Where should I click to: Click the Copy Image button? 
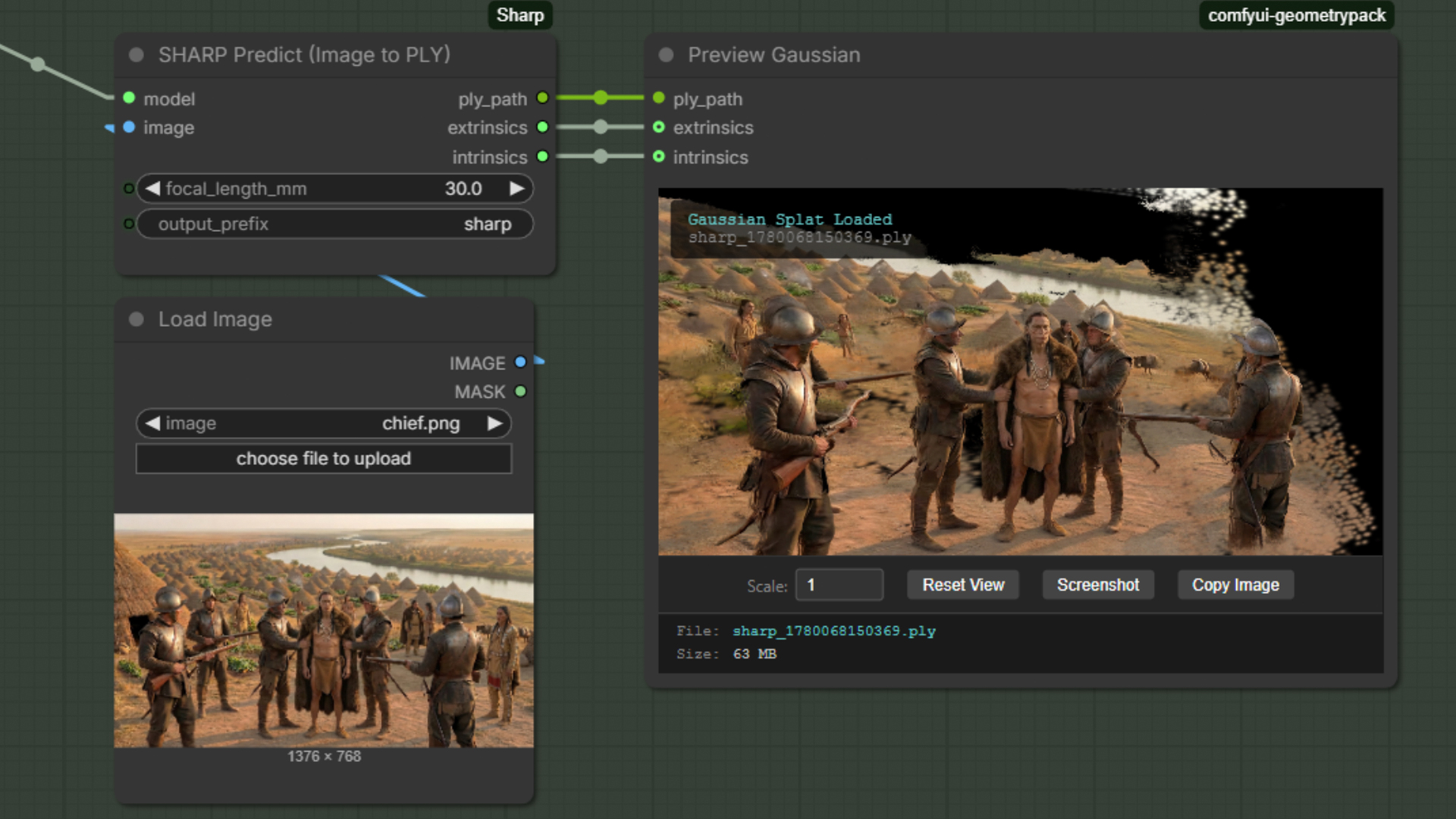pyautogui.click(x=1235, y=585)
